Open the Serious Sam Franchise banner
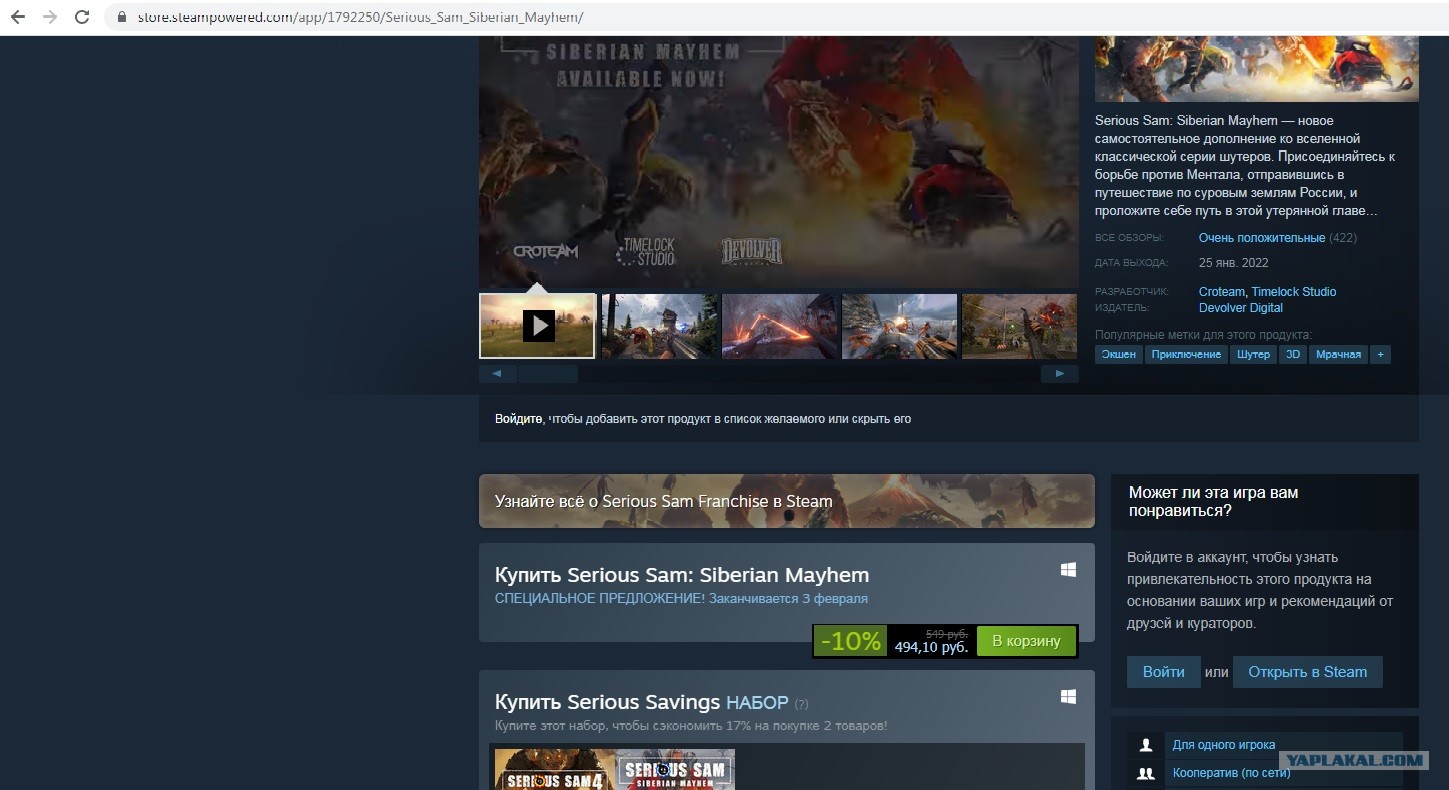This screenshot has width=1449, height=790. pos(787,501)
